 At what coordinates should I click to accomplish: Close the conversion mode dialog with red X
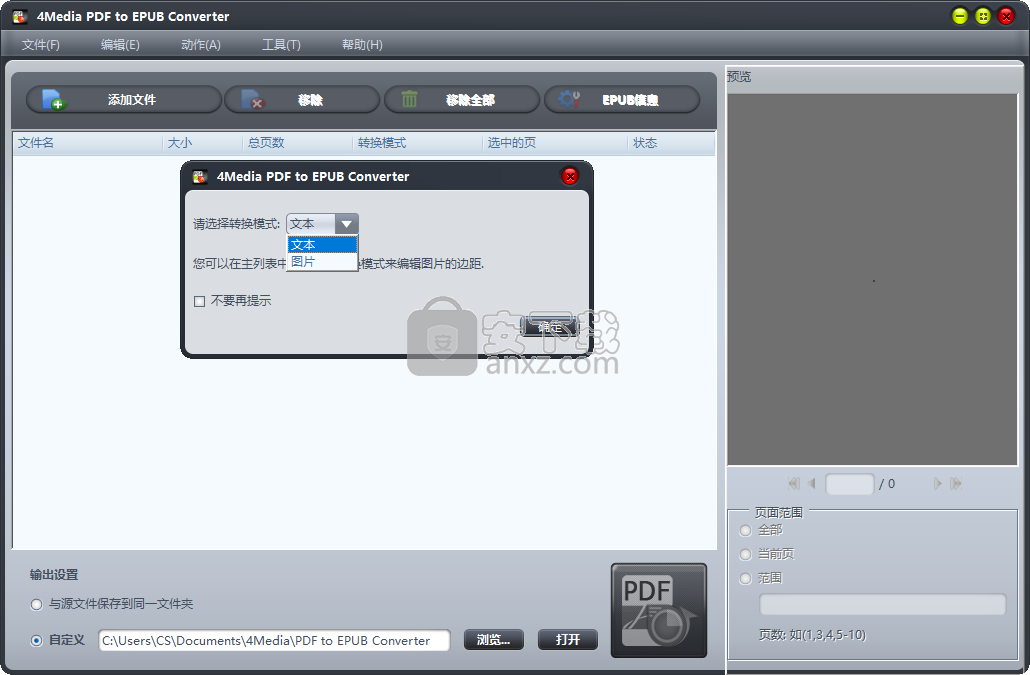[x=570, y=176]
